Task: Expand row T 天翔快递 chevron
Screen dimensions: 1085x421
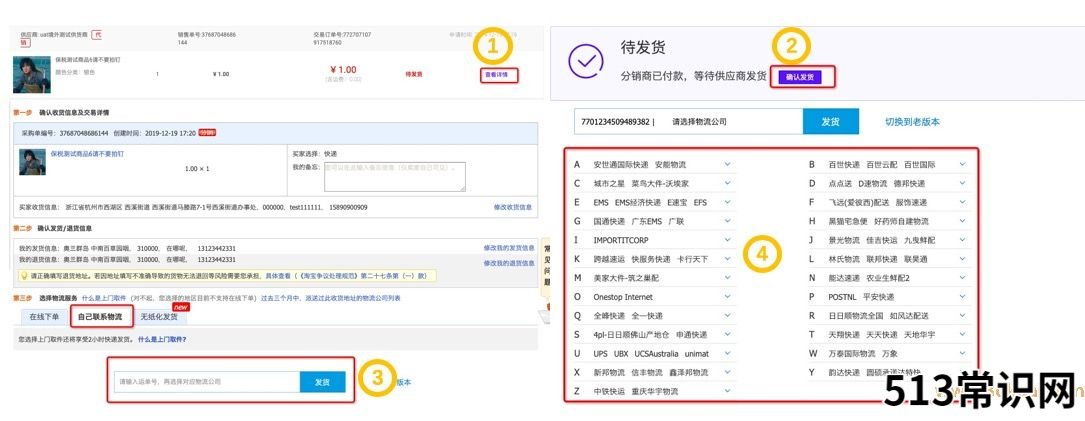Action: point(963,334)
